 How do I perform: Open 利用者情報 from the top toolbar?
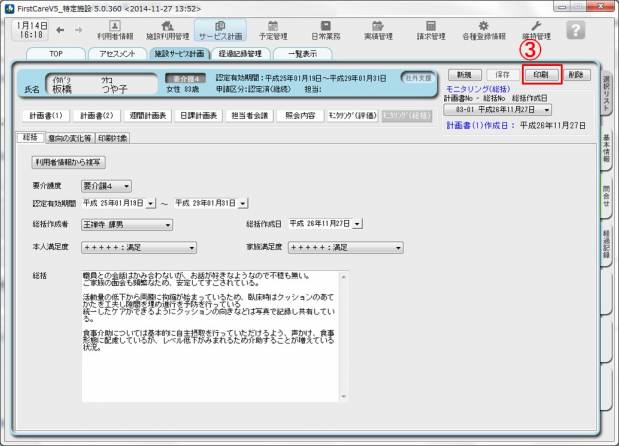(x=115, y=30)
